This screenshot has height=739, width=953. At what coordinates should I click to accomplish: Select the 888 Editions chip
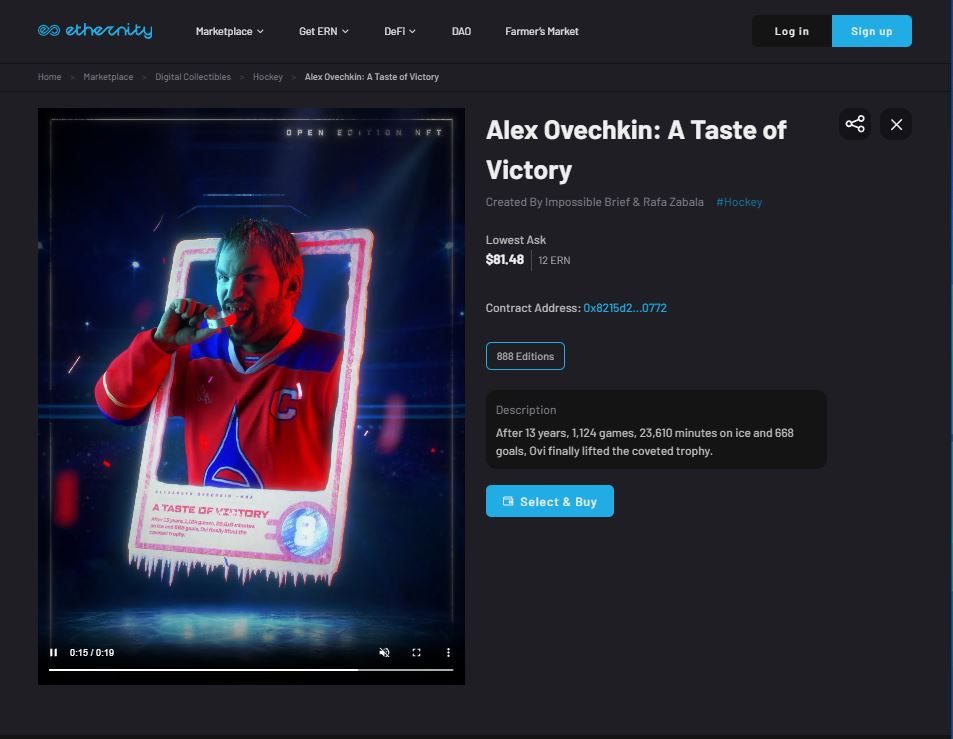525,356
